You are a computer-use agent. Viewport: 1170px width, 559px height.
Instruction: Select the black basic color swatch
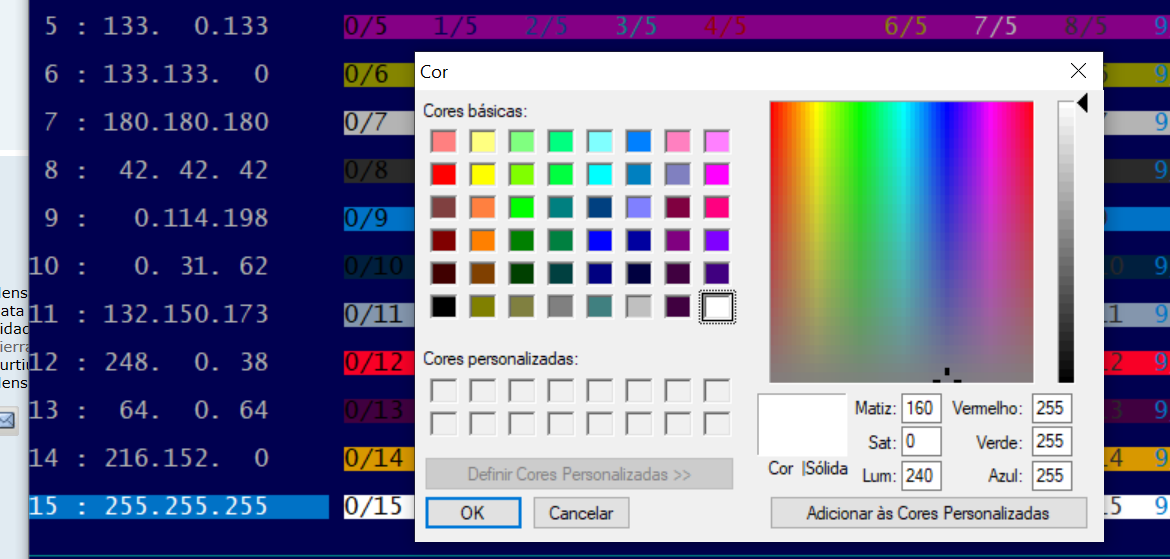coord(444,306)
